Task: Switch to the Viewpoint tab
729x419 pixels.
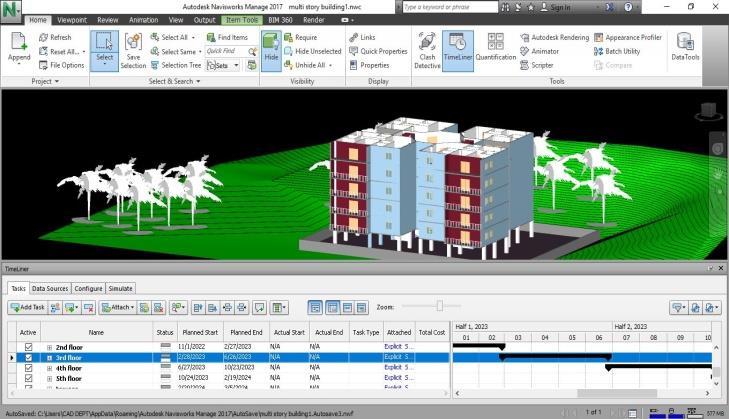Action: coord(72,20)
